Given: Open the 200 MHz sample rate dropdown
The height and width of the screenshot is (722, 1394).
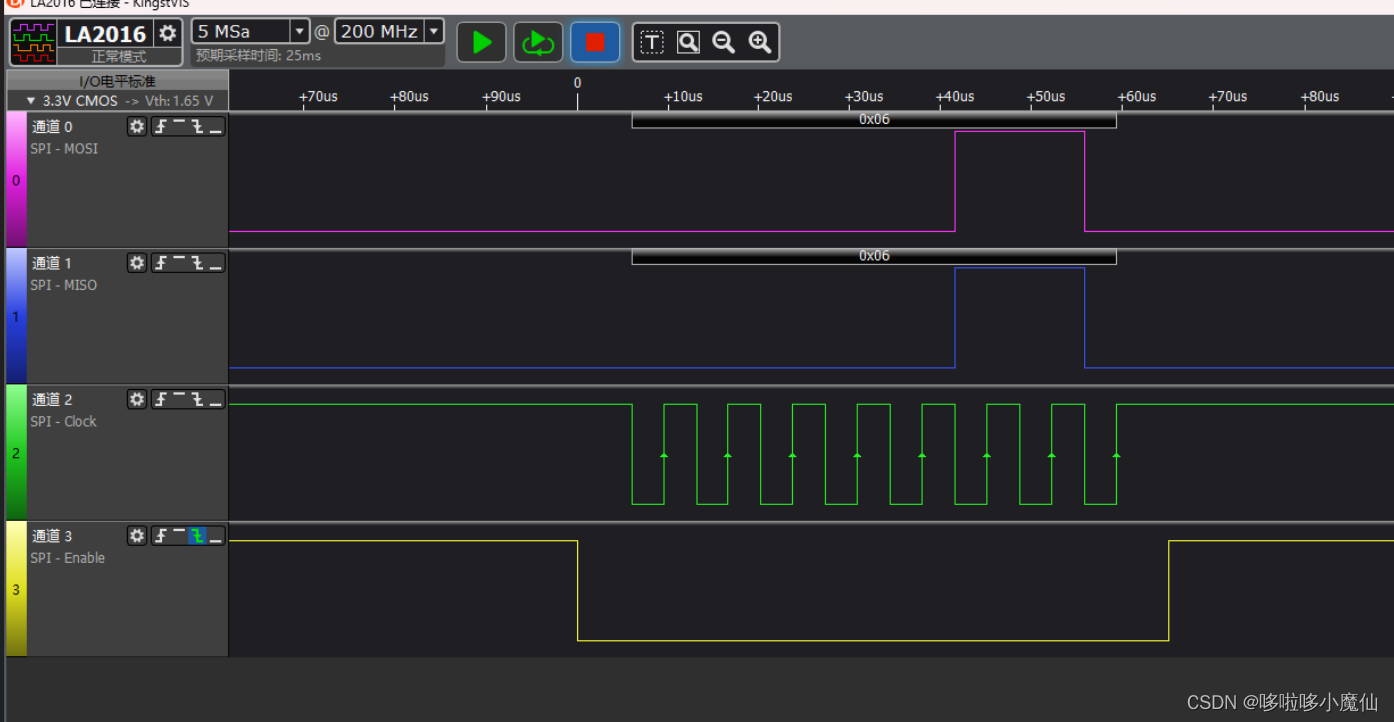Looking at the screenshot, I should tap(434, 32).
